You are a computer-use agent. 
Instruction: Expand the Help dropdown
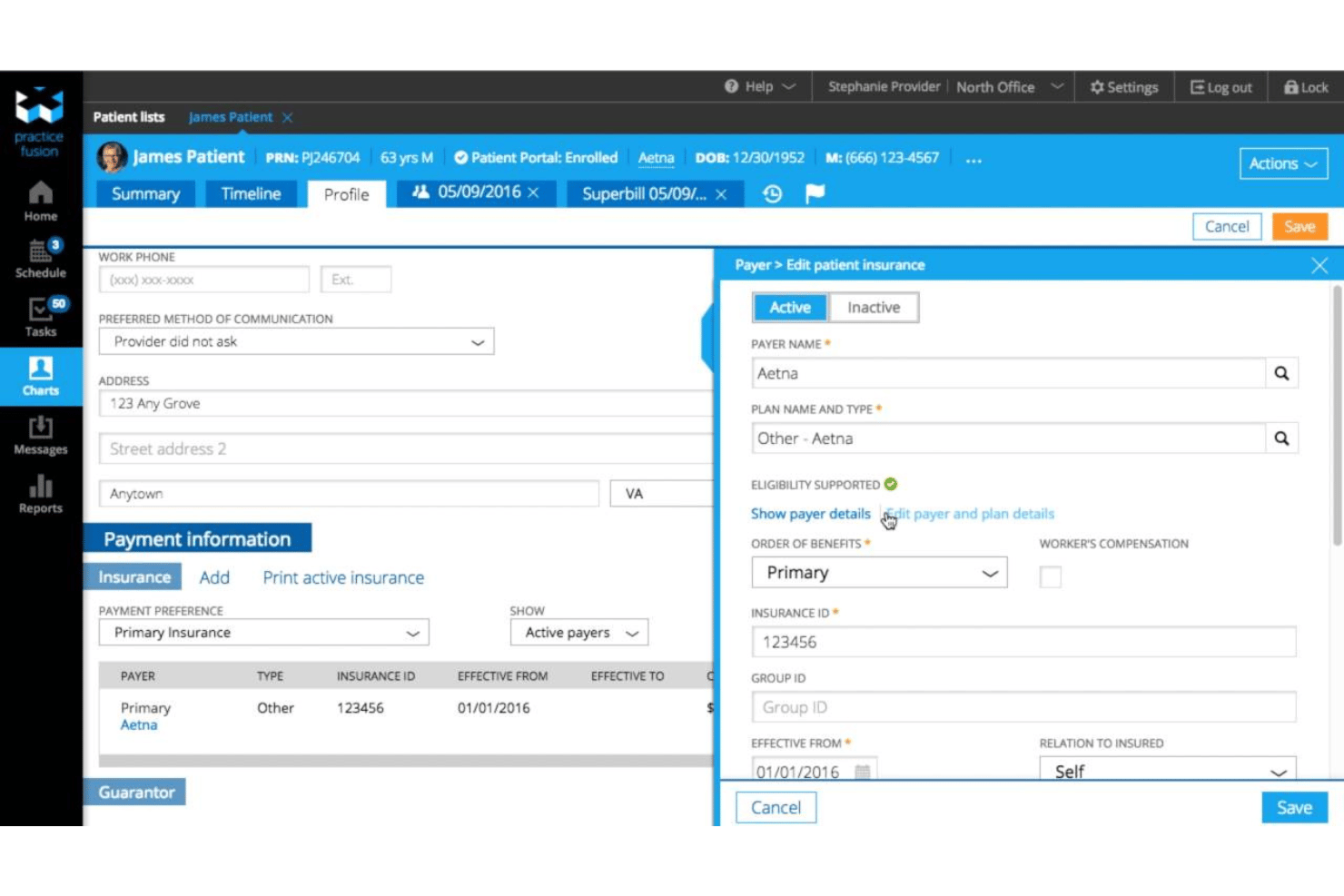coord(788,86)
